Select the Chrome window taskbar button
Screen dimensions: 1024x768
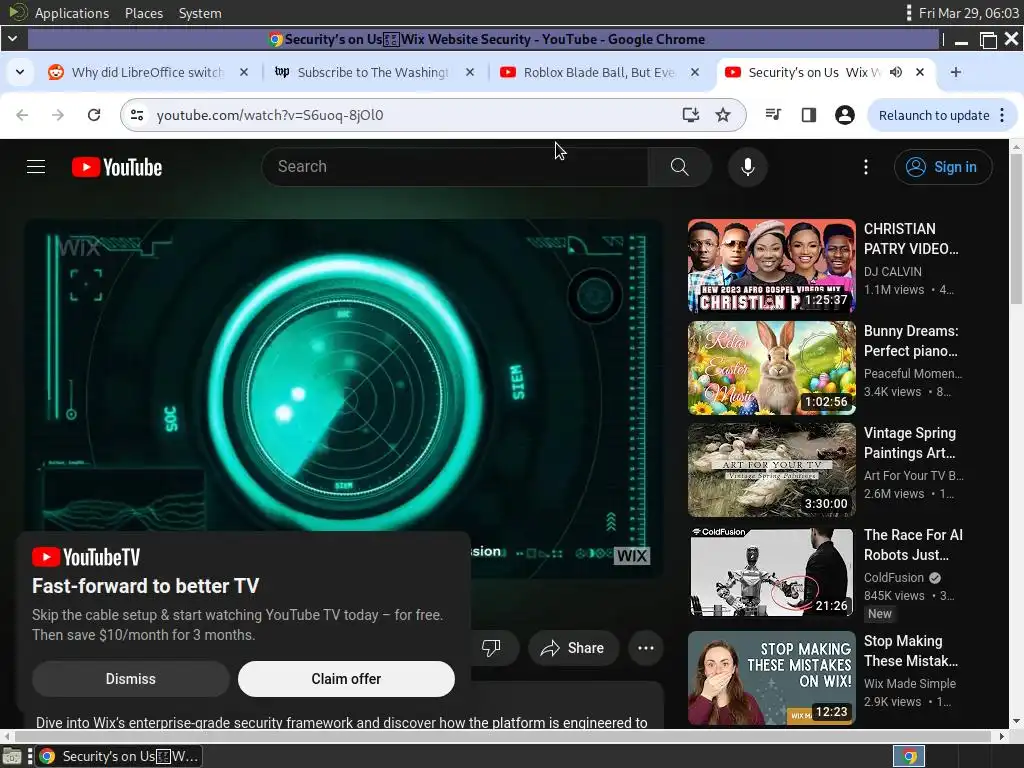coord(118,756)
